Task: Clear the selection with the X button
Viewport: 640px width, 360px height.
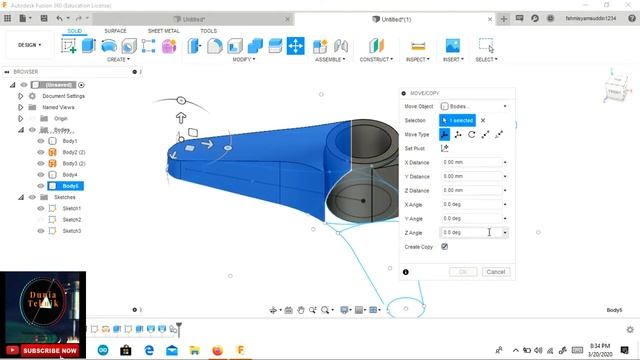Action: [483, 120]
